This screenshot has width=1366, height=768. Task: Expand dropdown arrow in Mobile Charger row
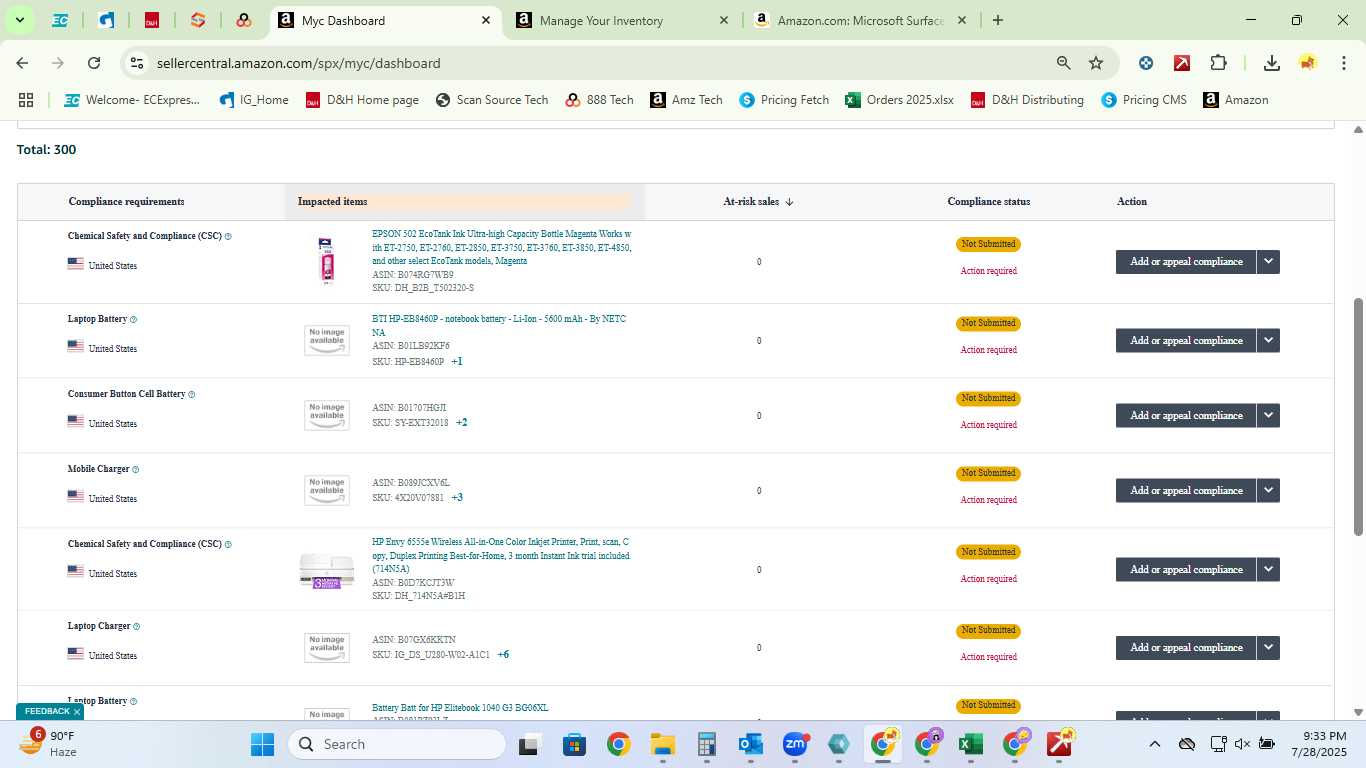point(1268,491)
